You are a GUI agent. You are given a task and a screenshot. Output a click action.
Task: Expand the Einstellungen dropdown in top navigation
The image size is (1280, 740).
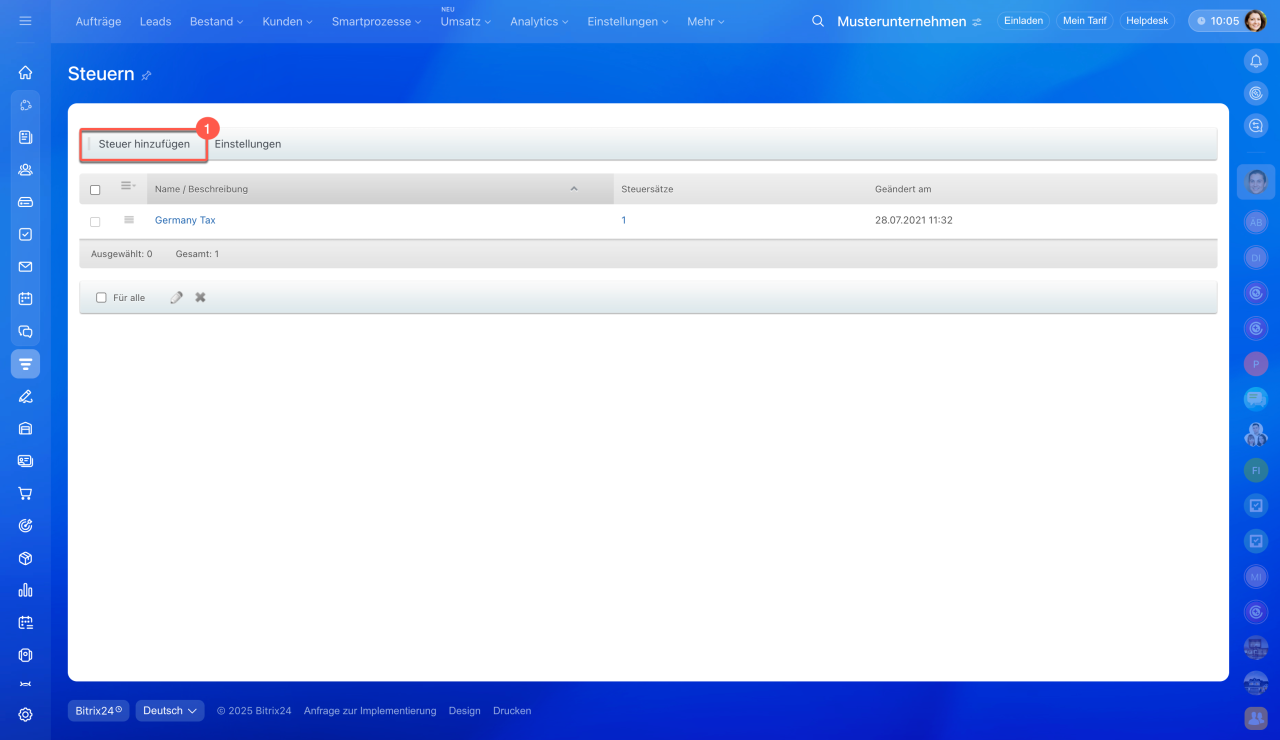point(628,21)
